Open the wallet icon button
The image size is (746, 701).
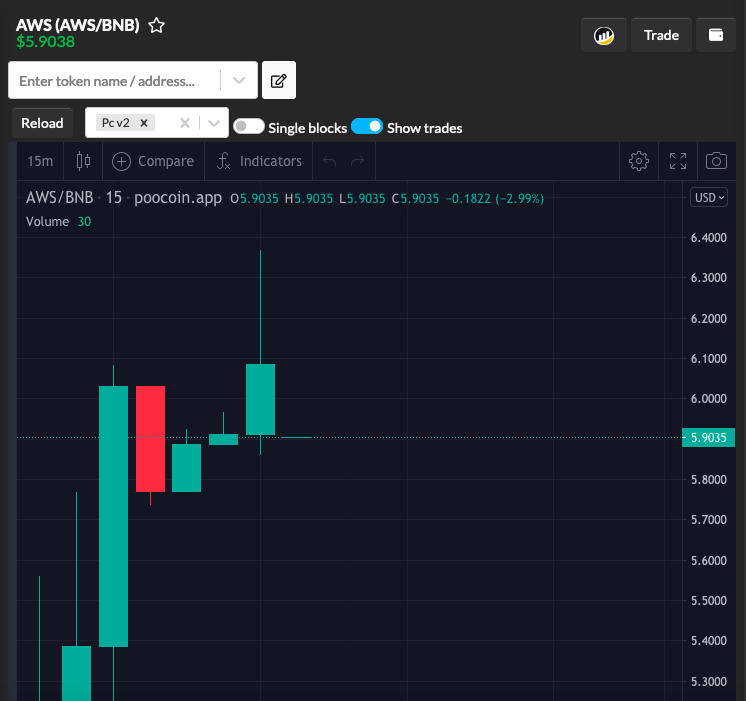[x=716, y=35]
